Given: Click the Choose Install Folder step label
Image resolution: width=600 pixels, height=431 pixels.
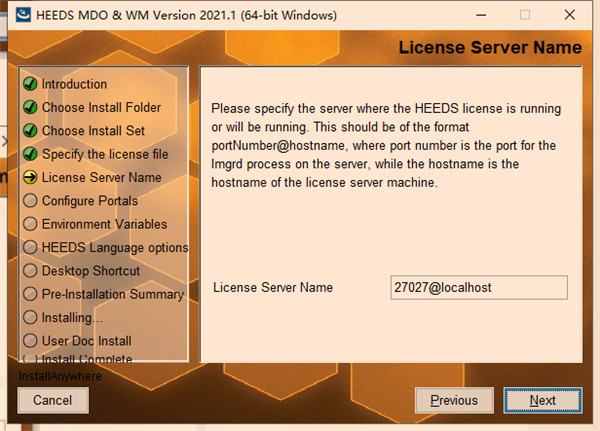Looking at the screenshot, I should (101, 108).
